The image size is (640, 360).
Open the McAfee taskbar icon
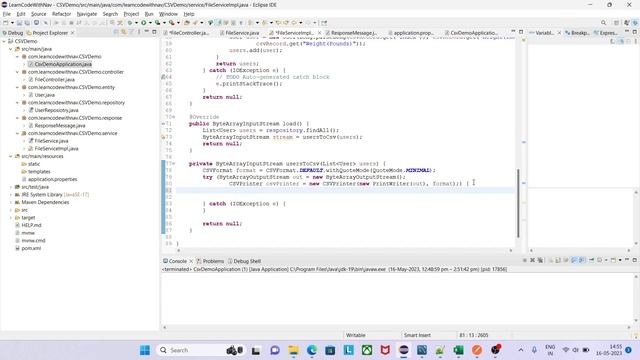(x=385, y=350)
